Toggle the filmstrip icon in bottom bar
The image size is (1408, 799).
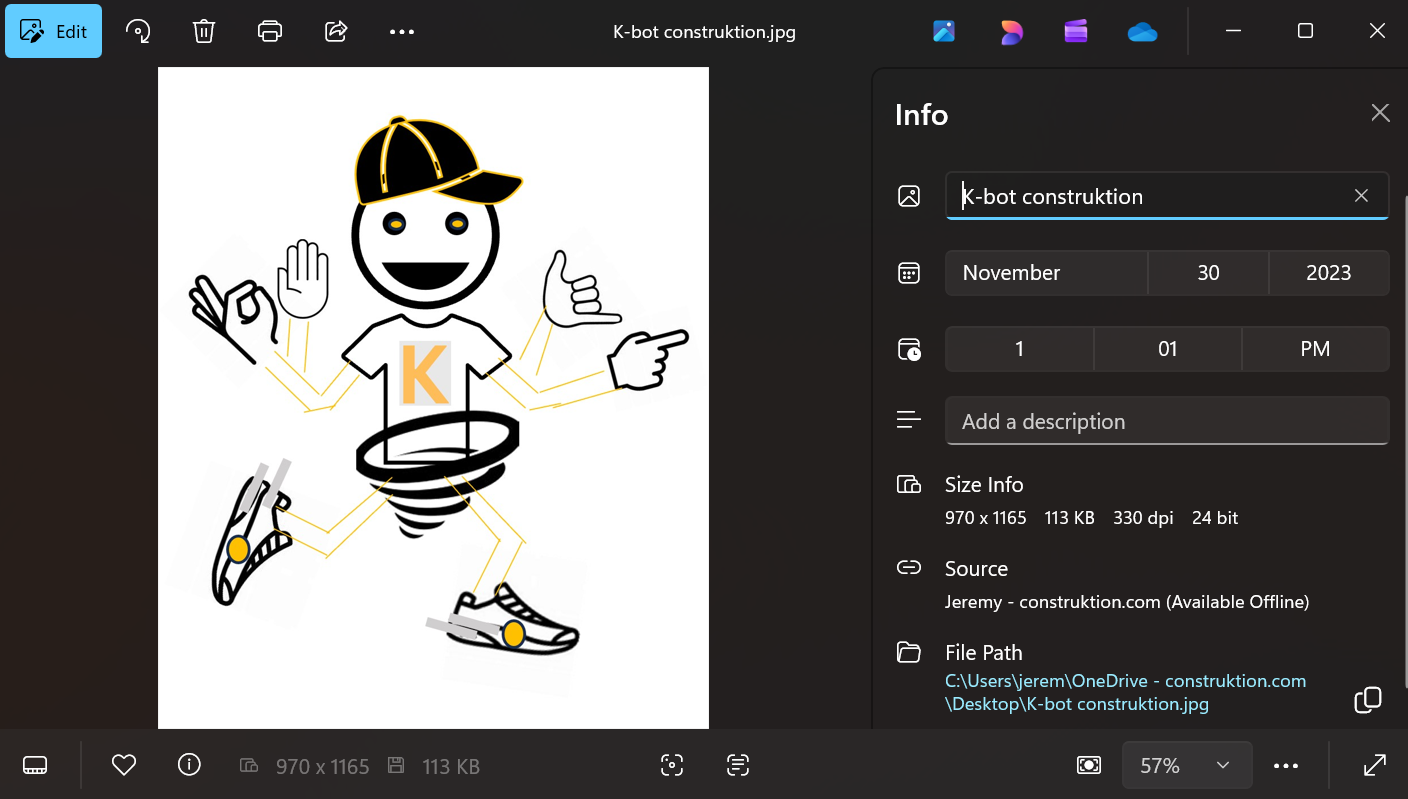(x=35, y=766)
